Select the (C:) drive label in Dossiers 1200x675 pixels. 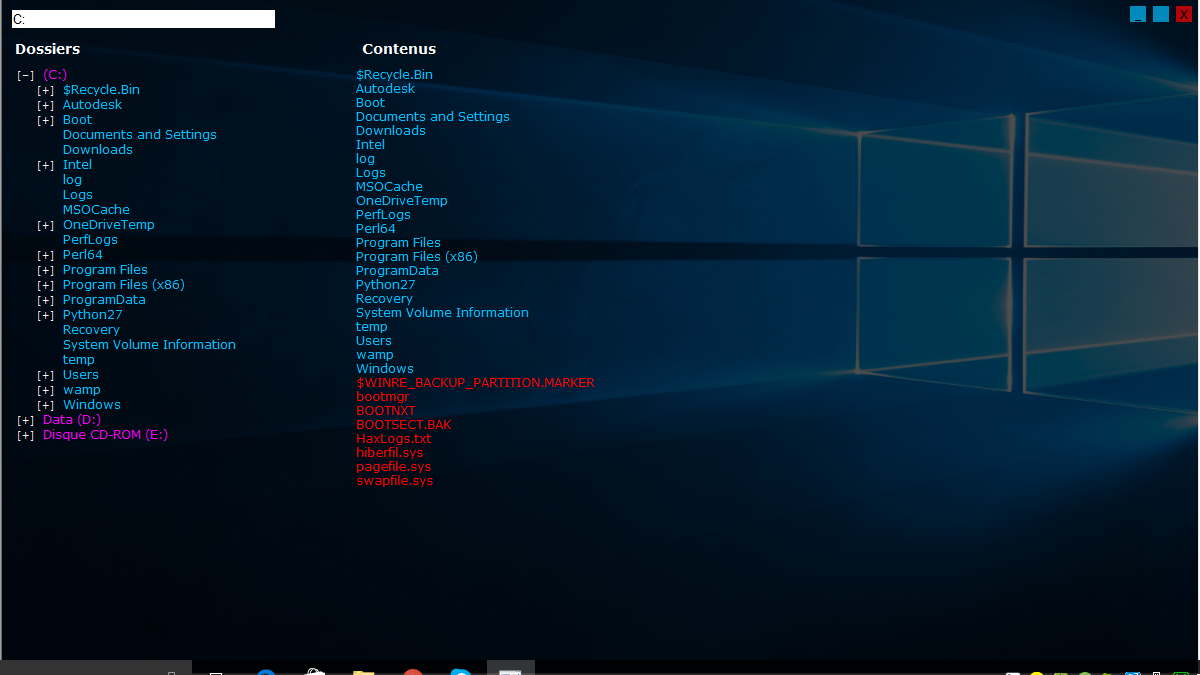tap(55, 75)
